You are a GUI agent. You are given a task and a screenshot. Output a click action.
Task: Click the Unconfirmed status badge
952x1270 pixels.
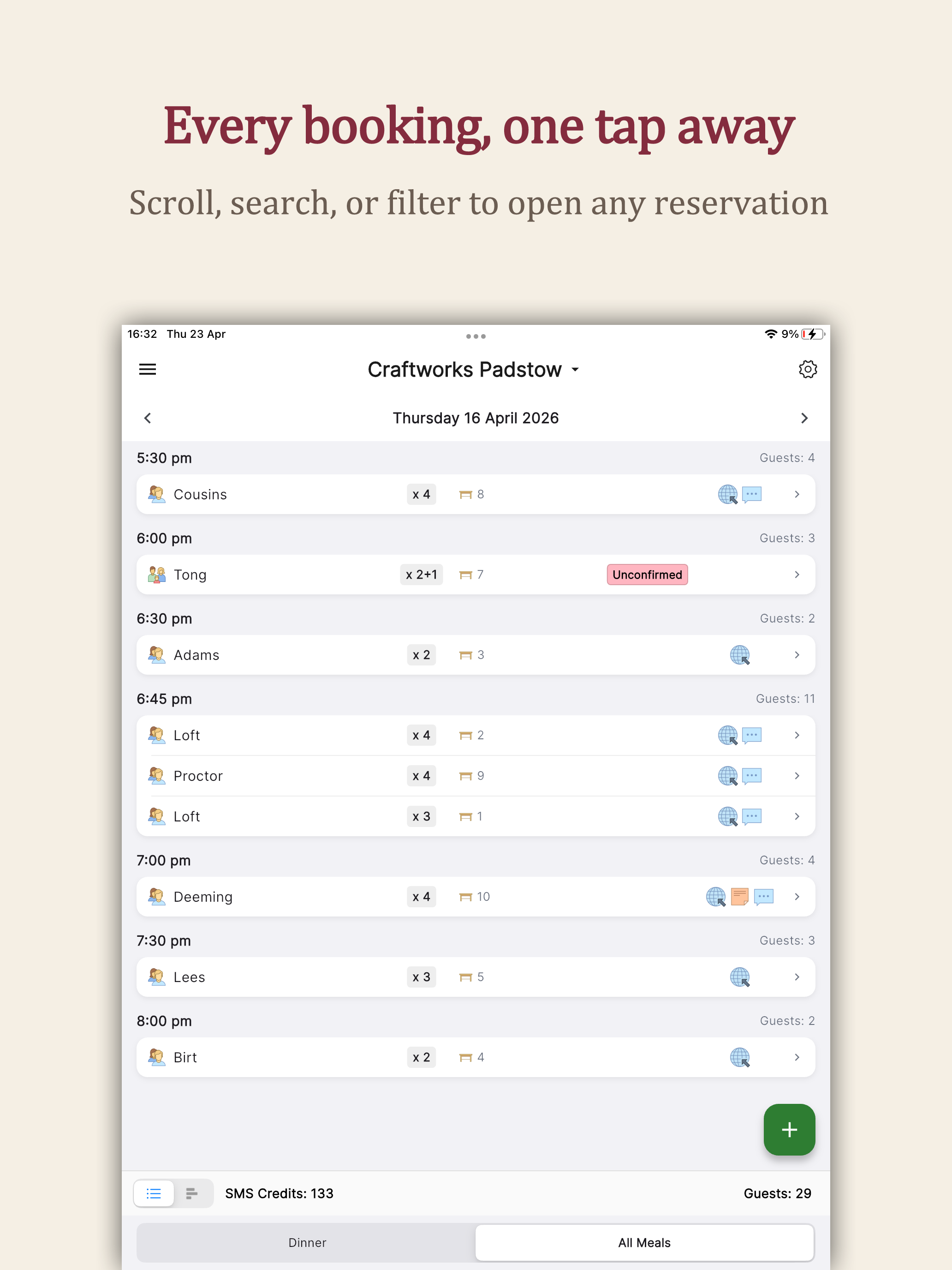[x=647, y=575]
